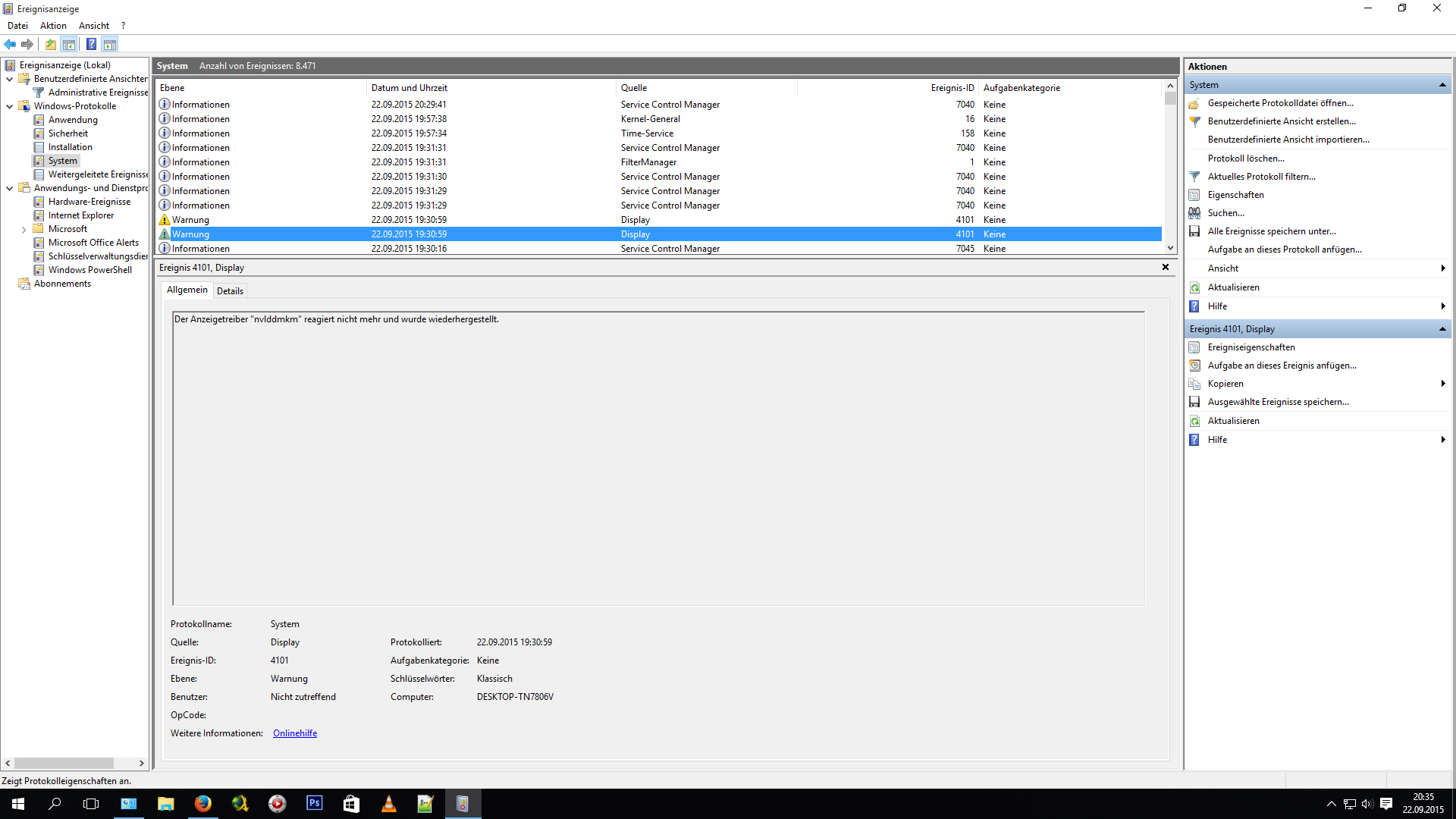Toggle the action pane toolbar icon
The height and width of the screenshot is (819, 1456).
pyautogui.click(x=110, y=44)
